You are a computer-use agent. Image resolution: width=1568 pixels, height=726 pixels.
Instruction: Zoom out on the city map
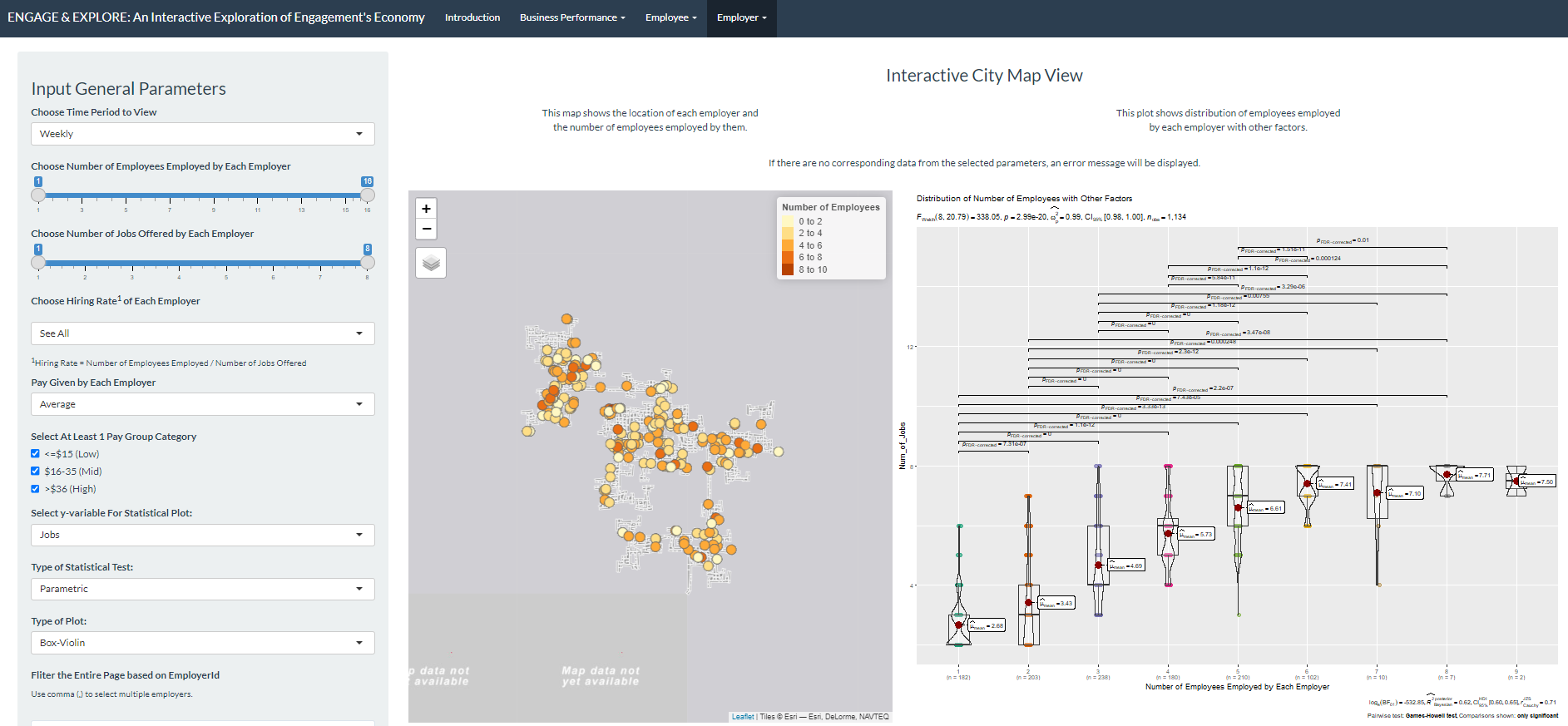tap(427, 229)
